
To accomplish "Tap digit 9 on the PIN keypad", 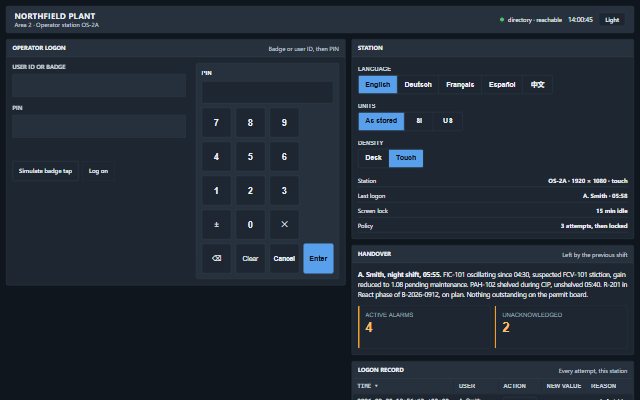I will [284, 122].
